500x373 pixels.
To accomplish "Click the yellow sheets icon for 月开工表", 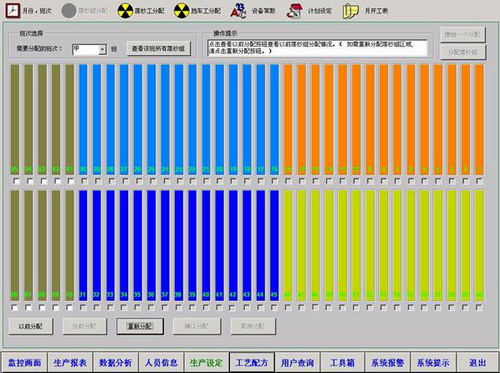I will (x=351, y=11).
